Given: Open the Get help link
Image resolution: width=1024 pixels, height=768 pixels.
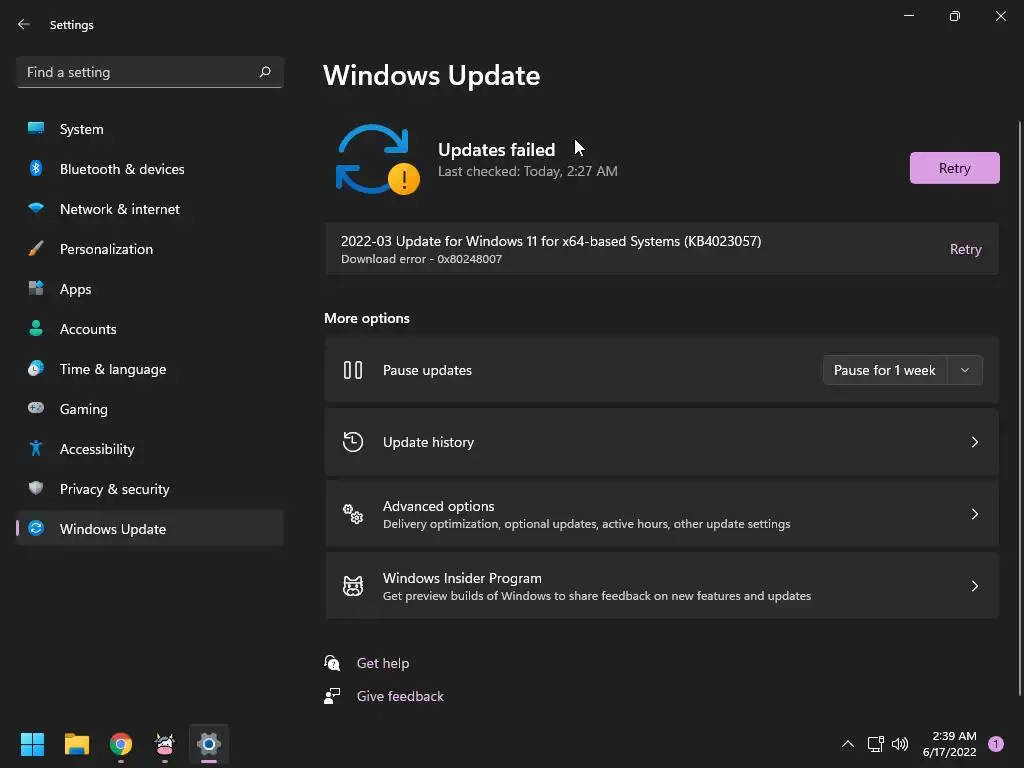Looking at the screenshot, I should click(383, 663).
